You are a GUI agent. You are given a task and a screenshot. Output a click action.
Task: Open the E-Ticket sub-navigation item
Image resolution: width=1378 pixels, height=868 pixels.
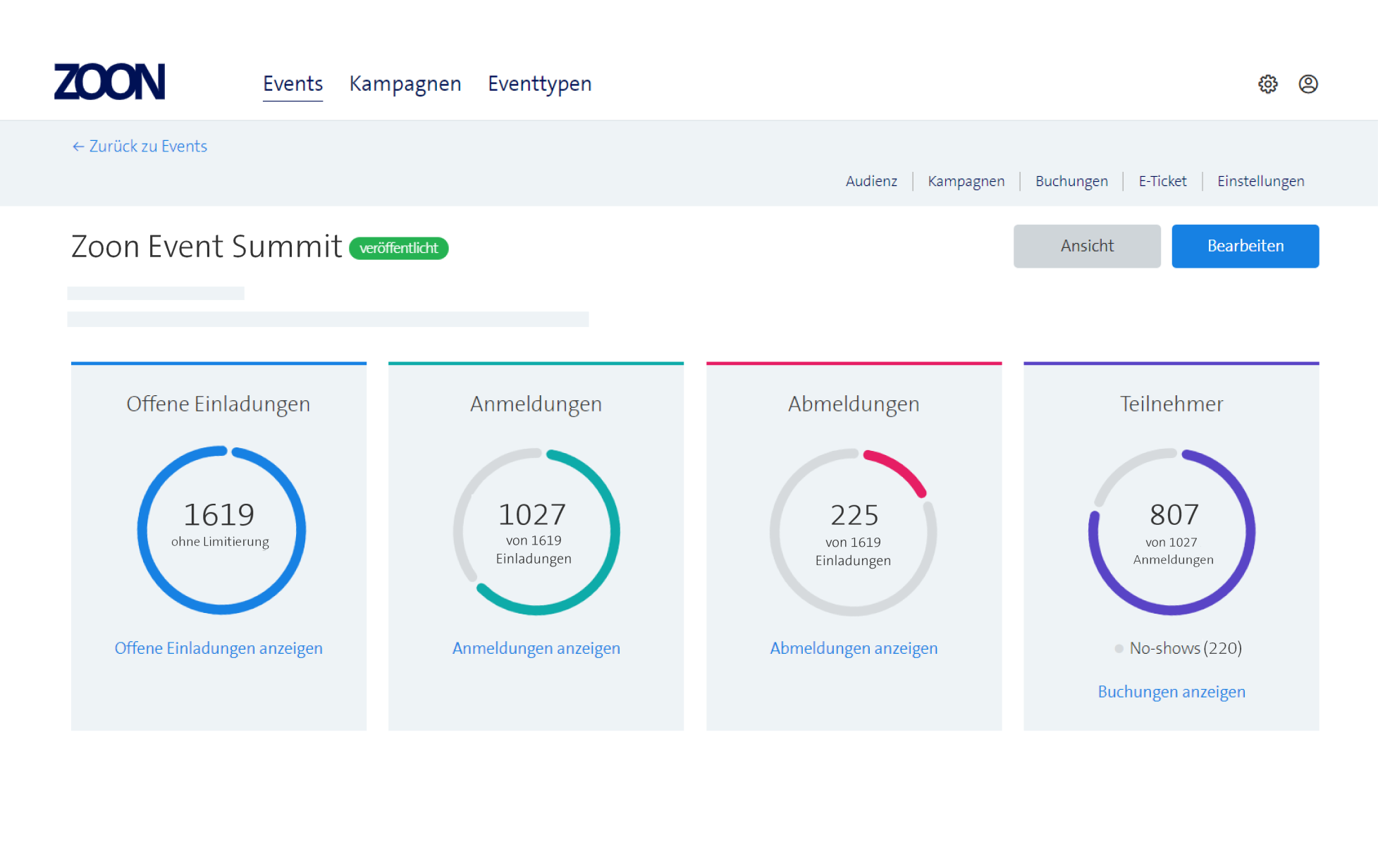[x=1162, y=181]
